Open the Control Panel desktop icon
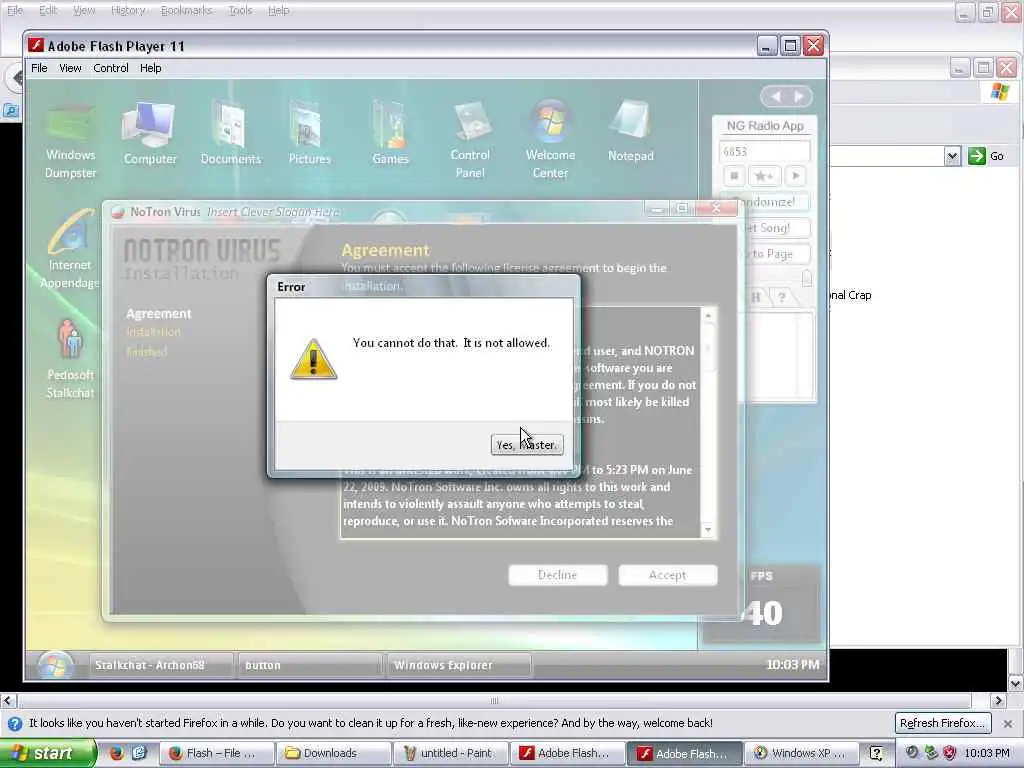The image size is (1024, 768). (470, 140)
